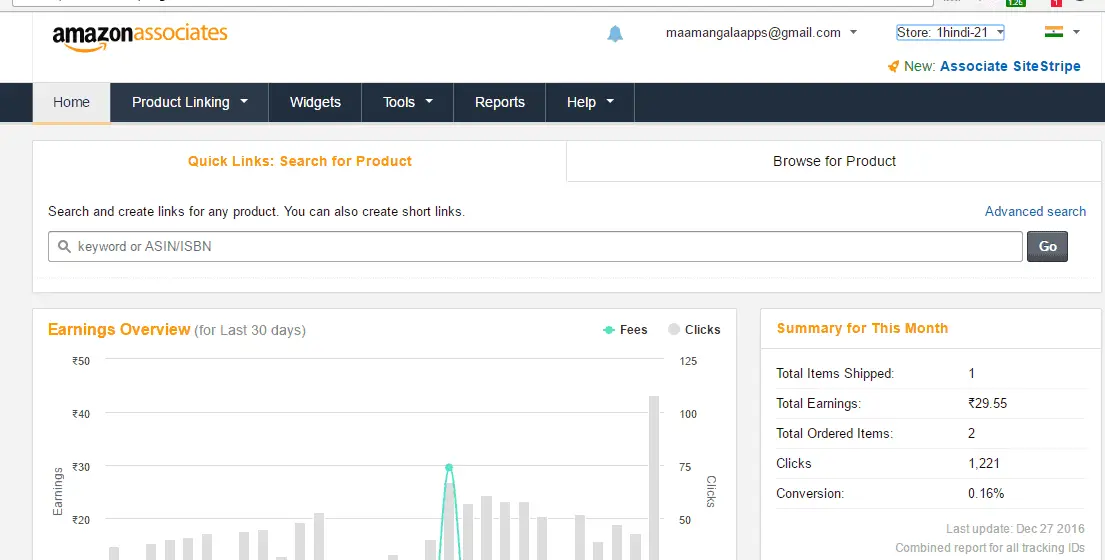The width and height of the screenshot is (1105, 560).
Task: Click the ₹50 earnings axis label
Action: [81, 361]
